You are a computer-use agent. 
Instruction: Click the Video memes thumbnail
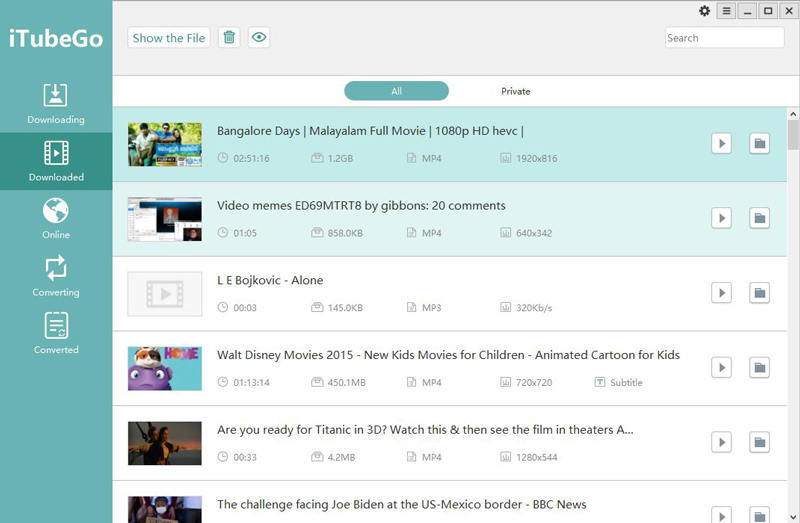point(165,219)
